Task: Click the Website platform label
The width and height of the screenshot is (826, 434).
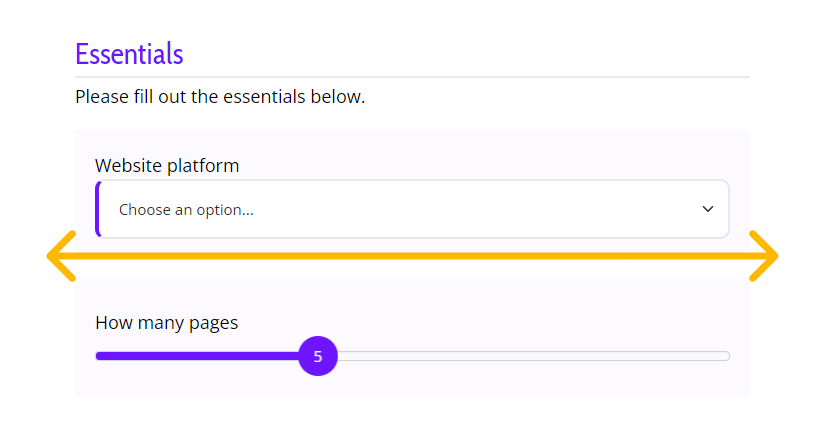Action: point(167,165)
